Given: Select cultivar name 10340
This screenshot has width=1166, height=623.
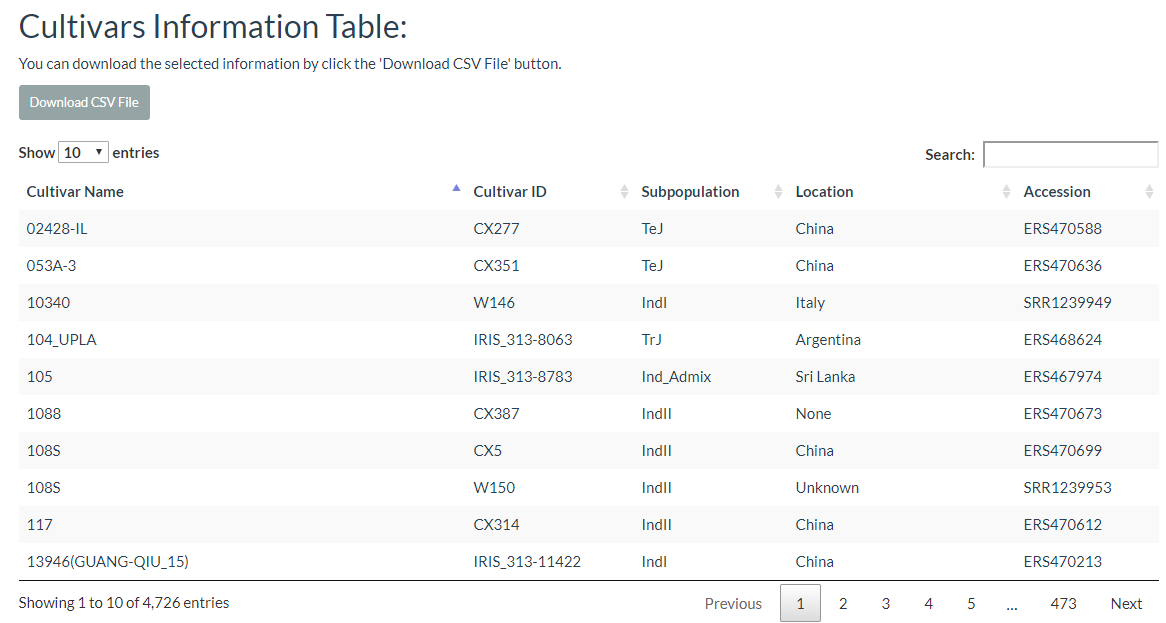Looking at the screenshot, I should 48,303.
